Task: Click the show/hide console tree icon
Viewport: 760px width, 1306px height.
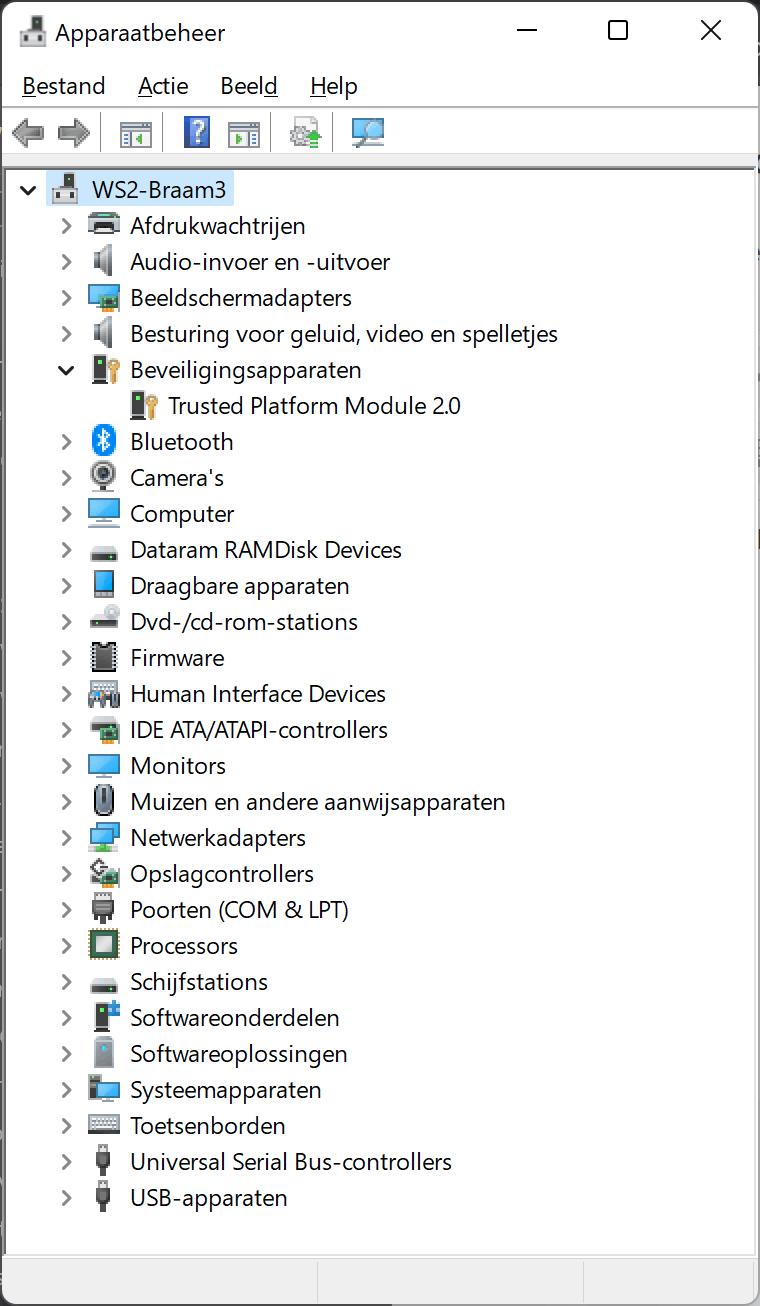Action: pyautogui.click(x=135, y=132)
